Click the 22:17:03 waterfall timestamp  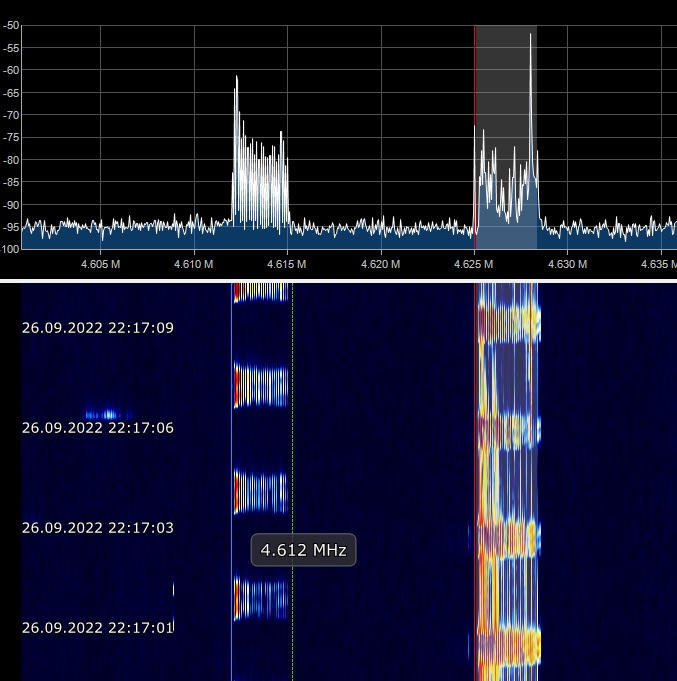[x=98, y=528]
